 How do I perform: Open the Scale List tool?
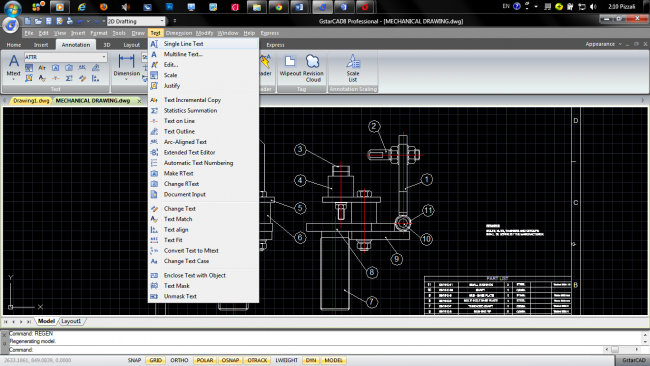[353, 68]
